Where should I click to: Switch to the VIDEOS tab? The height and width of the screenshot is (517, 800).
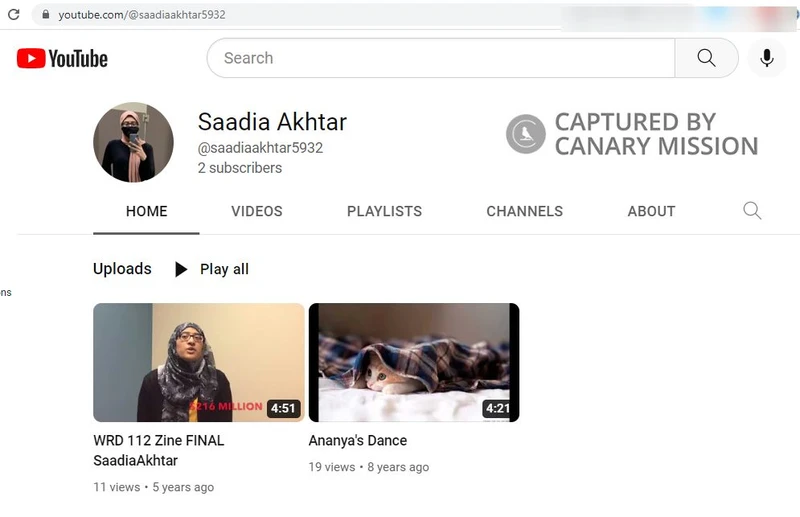pyautogui.click(x=257, y=211)
